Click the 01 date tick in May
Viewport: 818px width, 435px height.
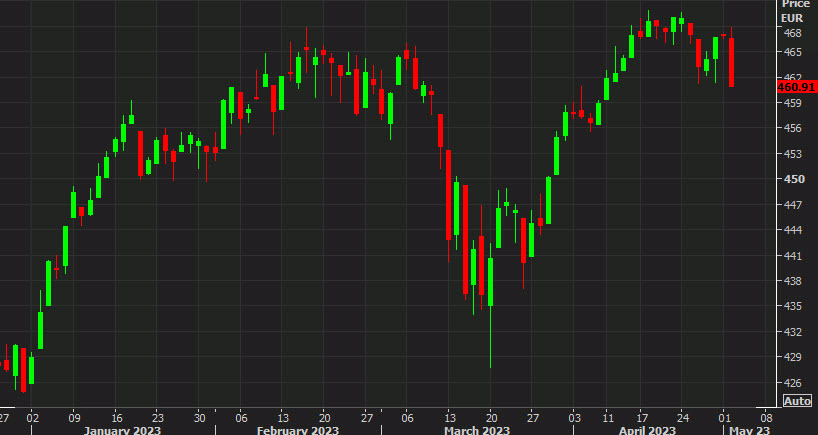724,418
